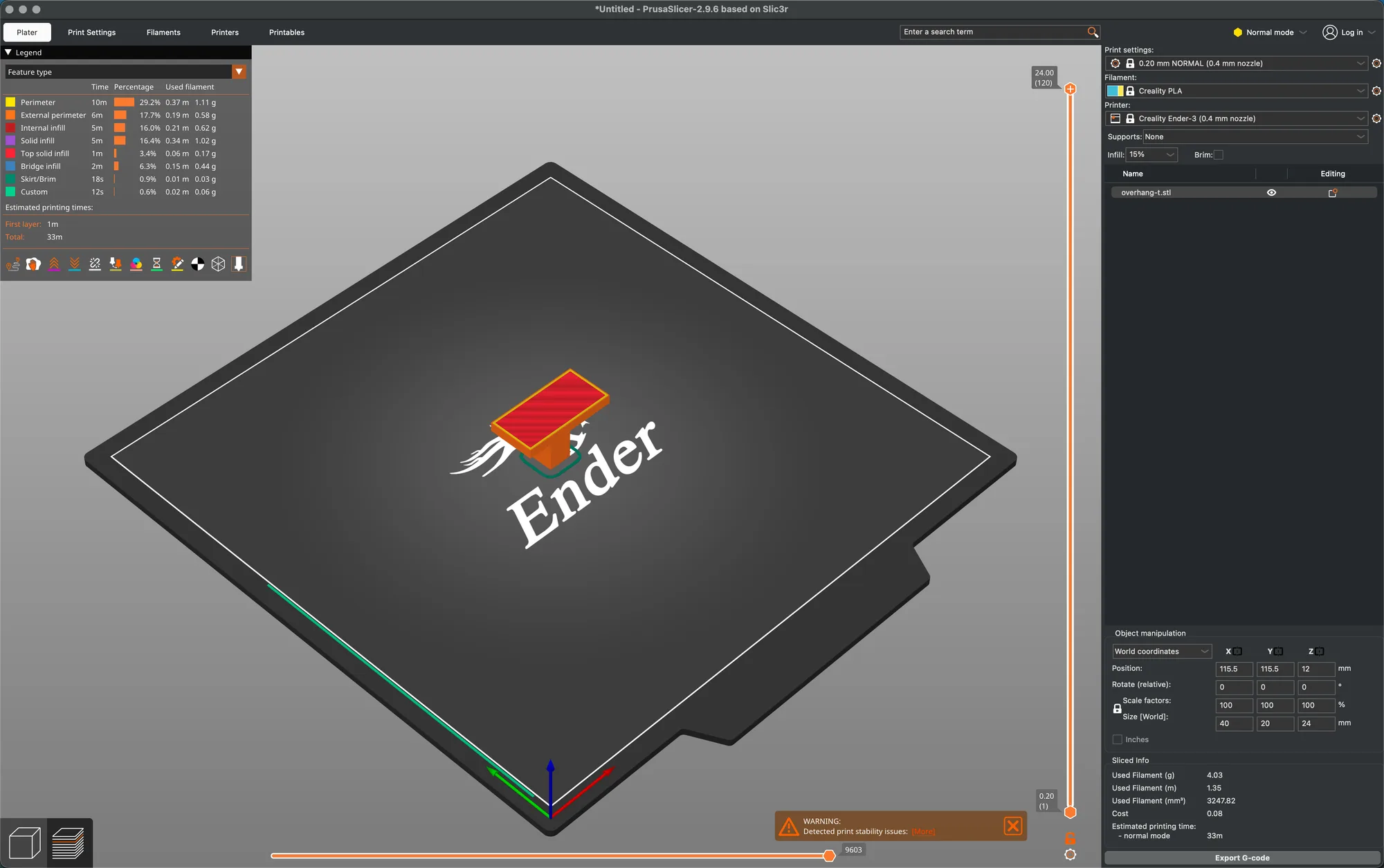
Task: Switch to sliced layers preview icon
Action: point(69,843)
